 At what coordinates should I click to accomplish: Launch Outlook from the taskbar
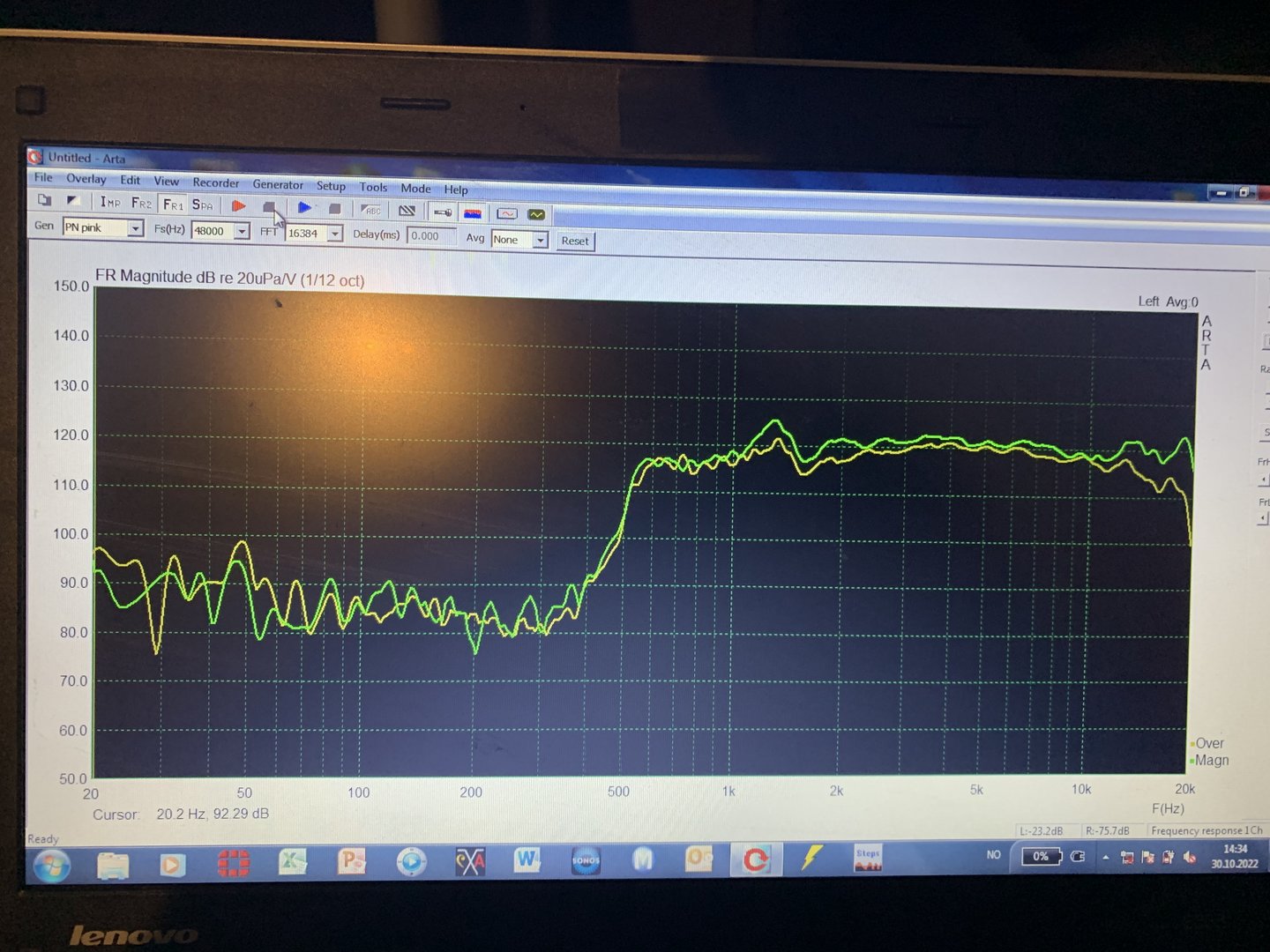(x=699, y=858)
